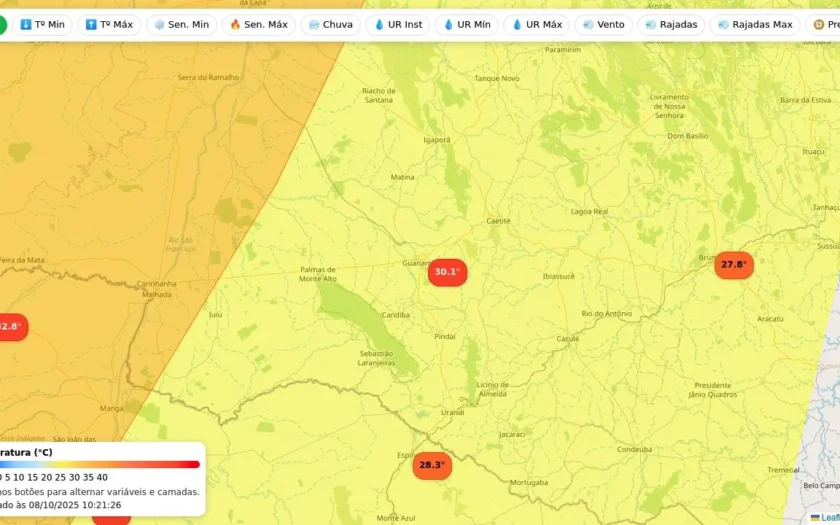Click the Licínio de Almeida label

[492, 389]
